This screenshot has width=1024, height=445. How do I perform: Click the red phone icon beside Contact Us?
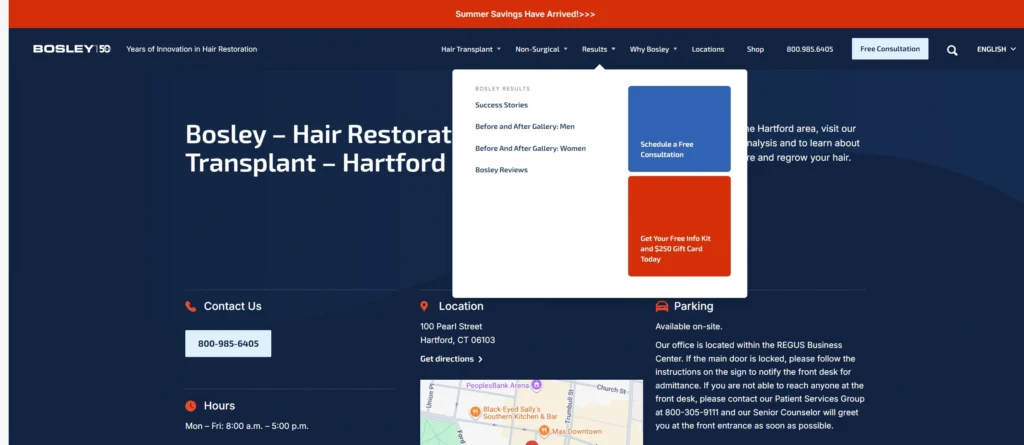tap(191, 306)
